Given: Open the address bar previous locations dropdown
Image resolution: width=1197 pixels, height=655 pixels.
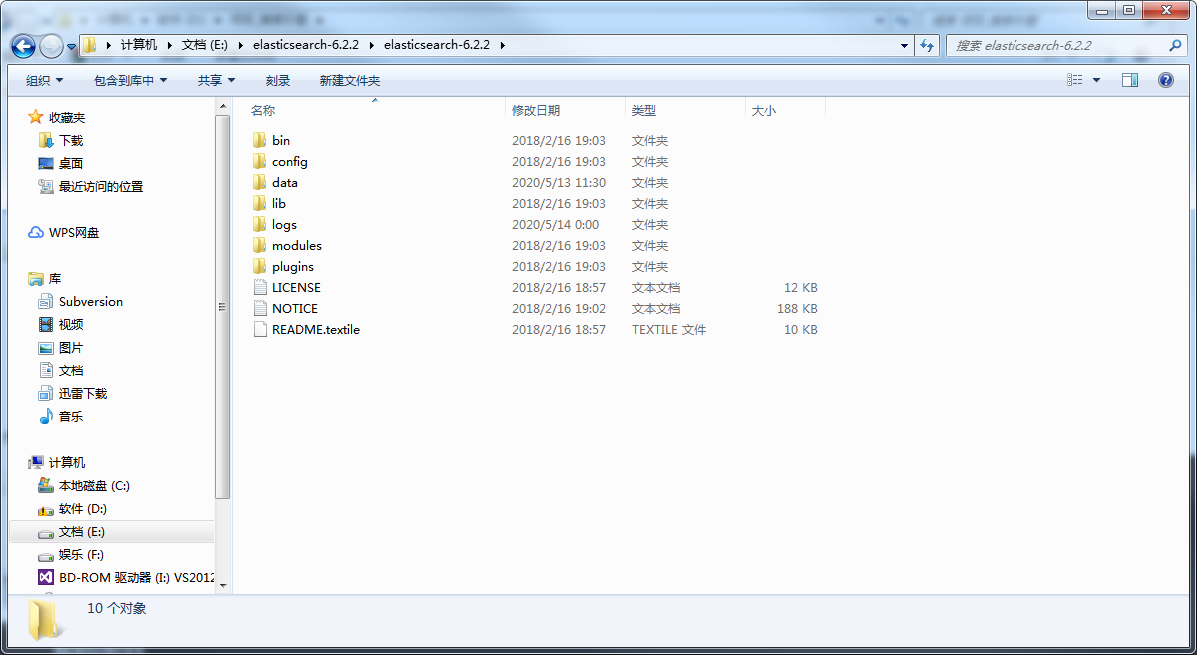Looking at the screenshot, I should tap(905, 45).
